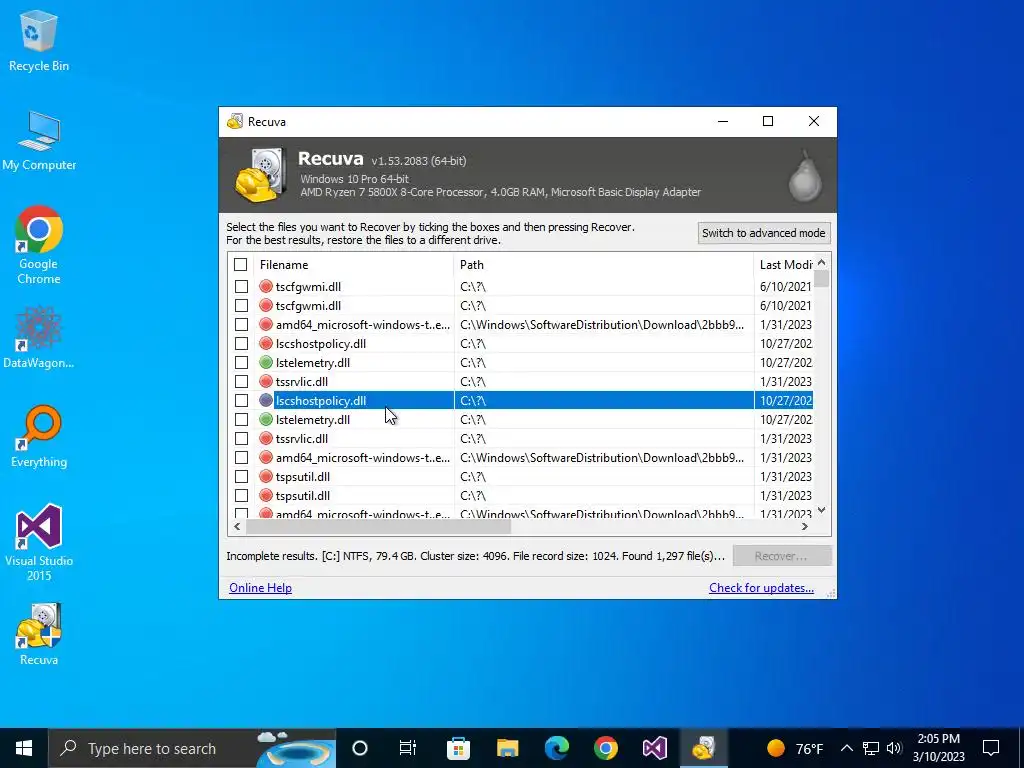
Task: Click the news and interests weather image on taskbar
Action: pyautogui.click(x=296, y=748)
